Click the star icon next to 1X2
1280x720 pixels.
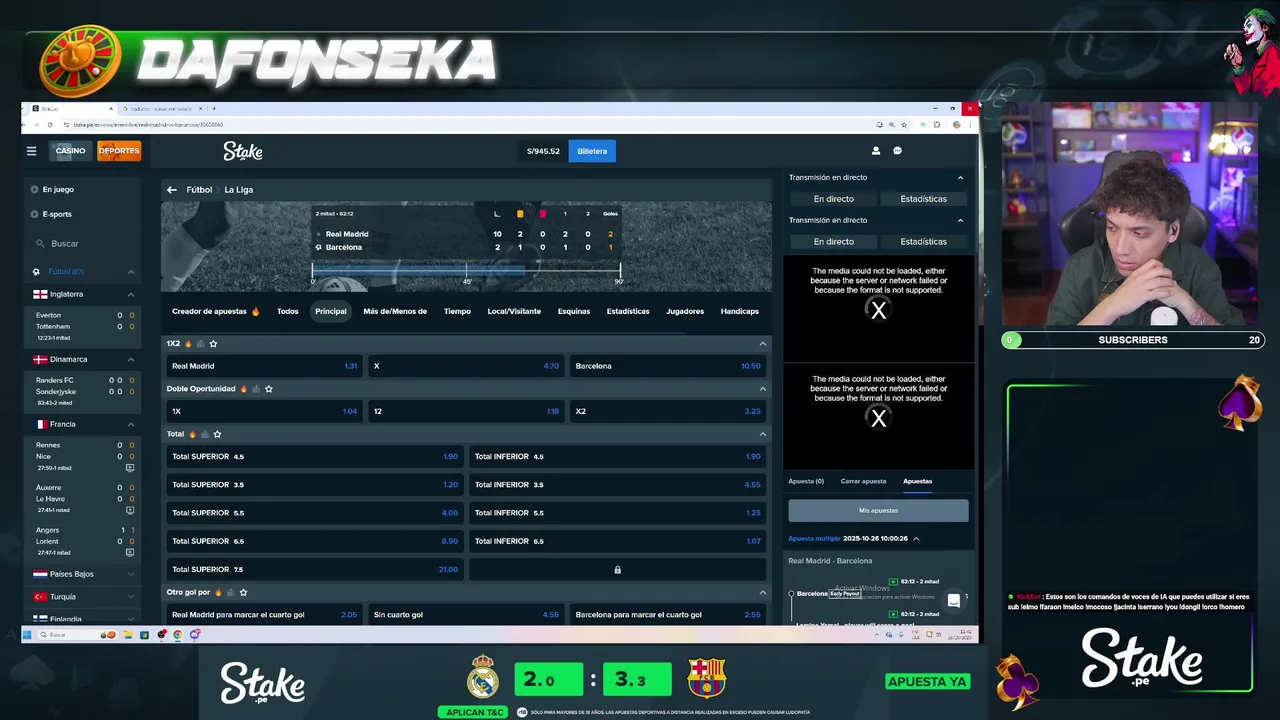(x=213, y=343)
